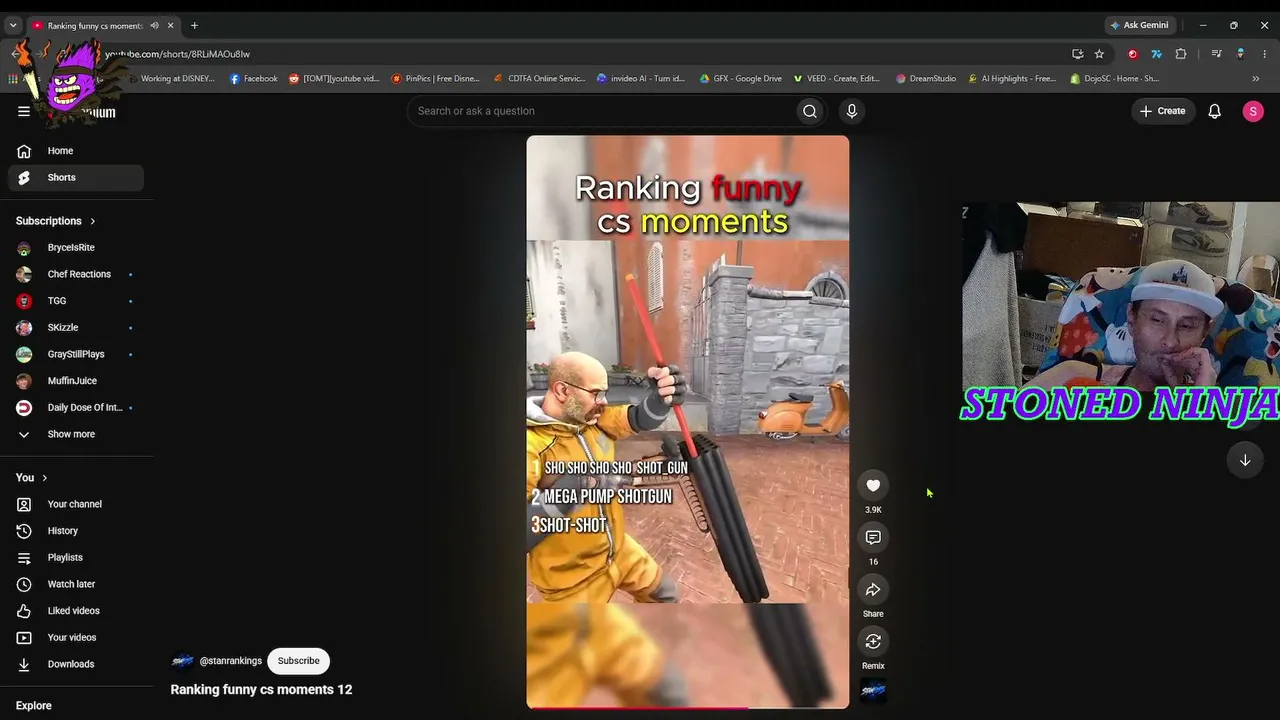Image resolution: width=1280 pixels, height=720 pixels.
Task: Remix this short
Action: click(873, 641)
